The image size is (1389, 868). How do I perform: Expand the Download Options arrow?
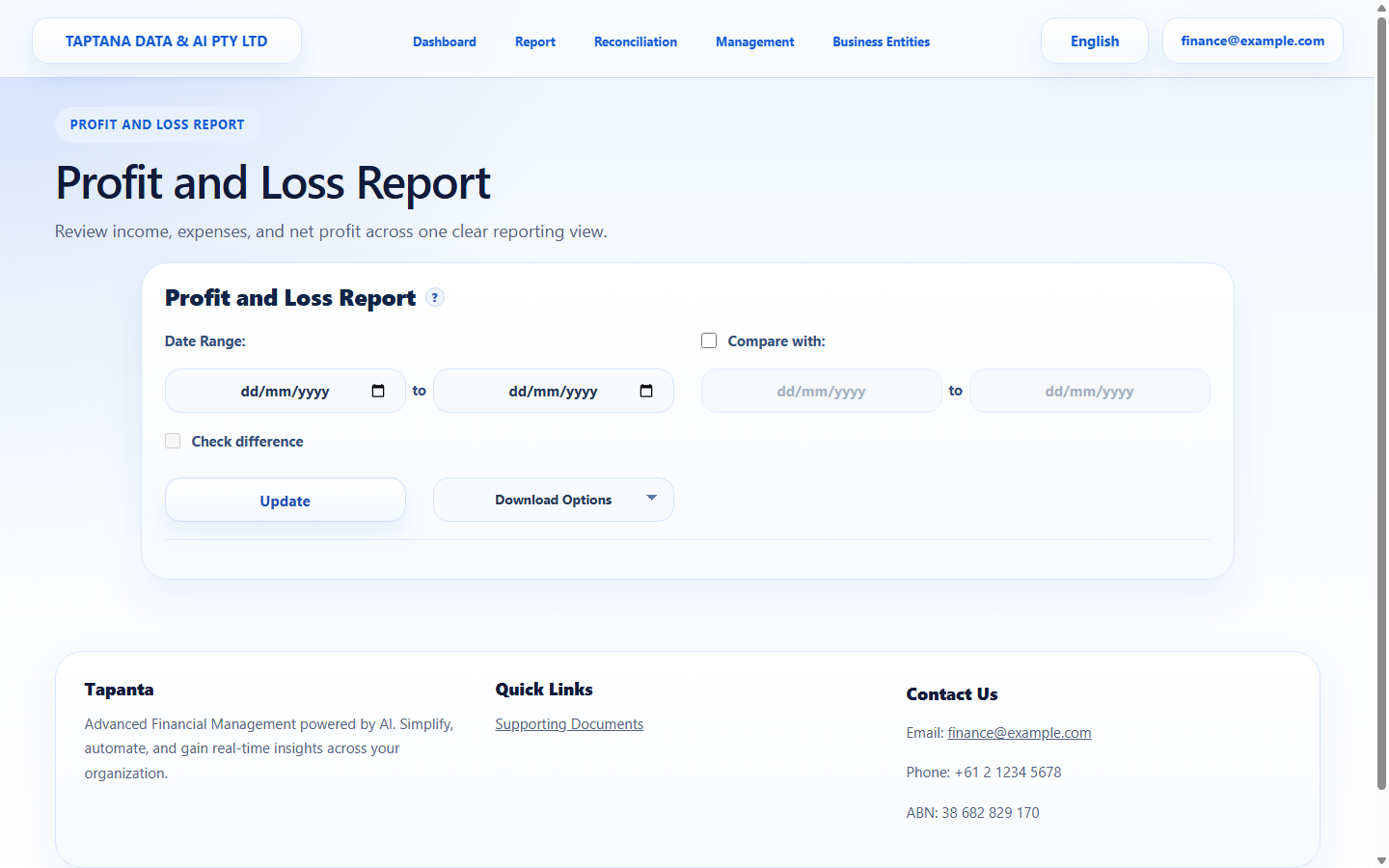(x=651, y=499)
